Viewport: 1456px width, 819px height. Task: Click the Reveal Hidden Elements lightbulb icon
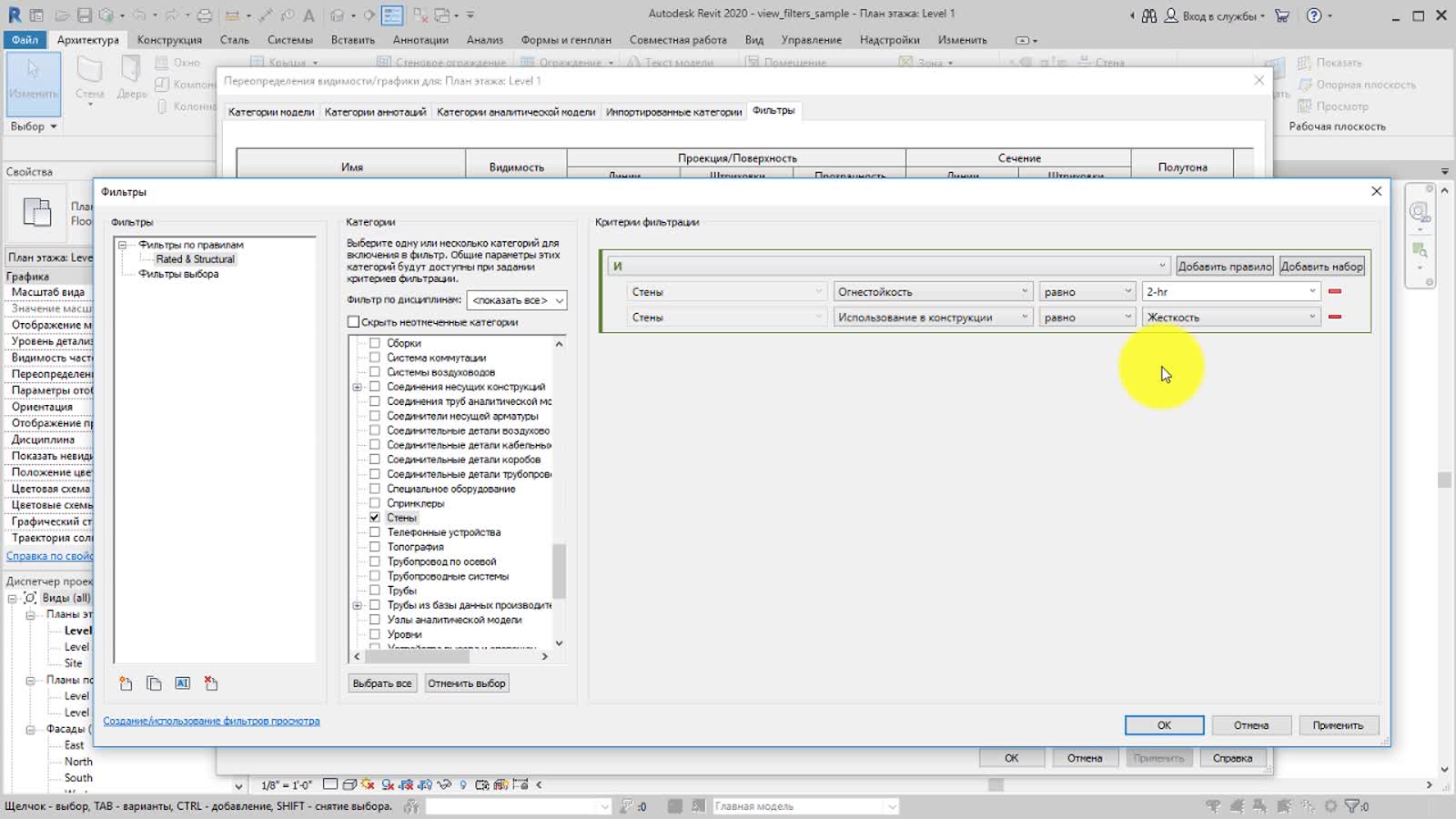point(463,784)
